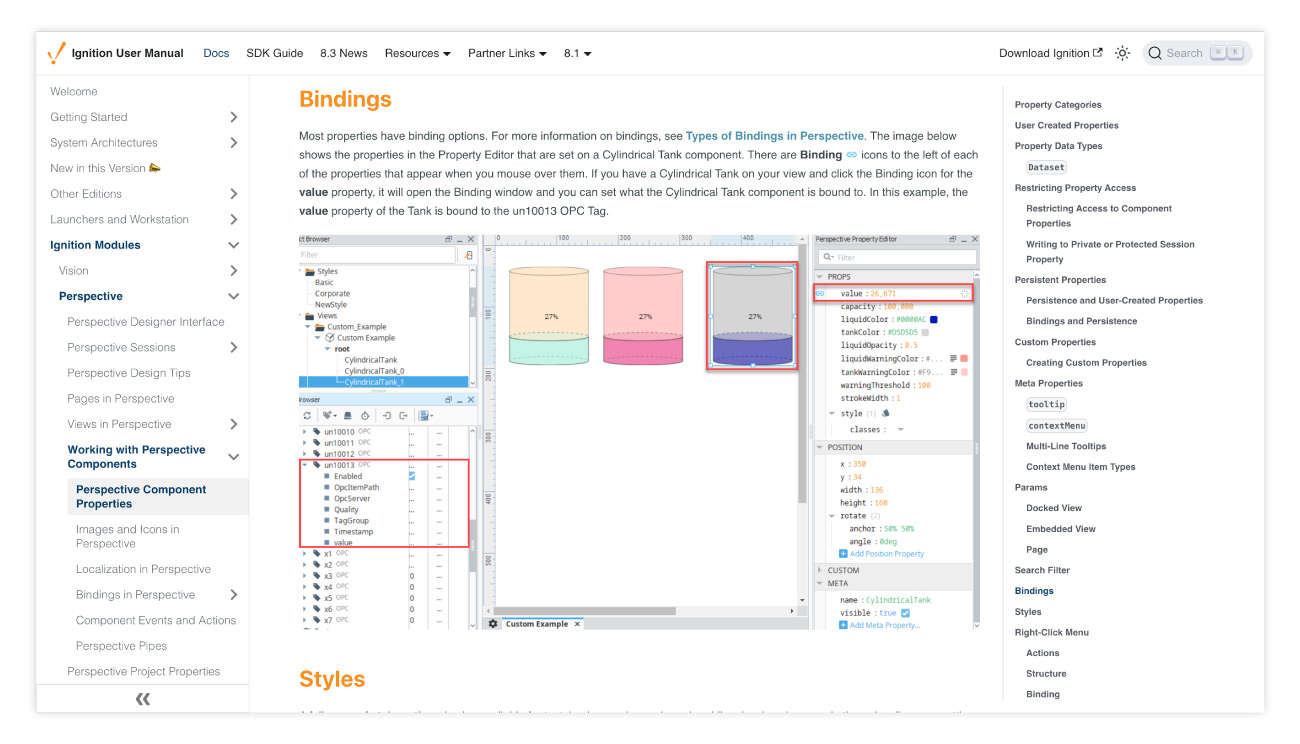1300x744 pixels.
Task: Expand the Getting Started sidebar section
Action: (x=233, y=117)
